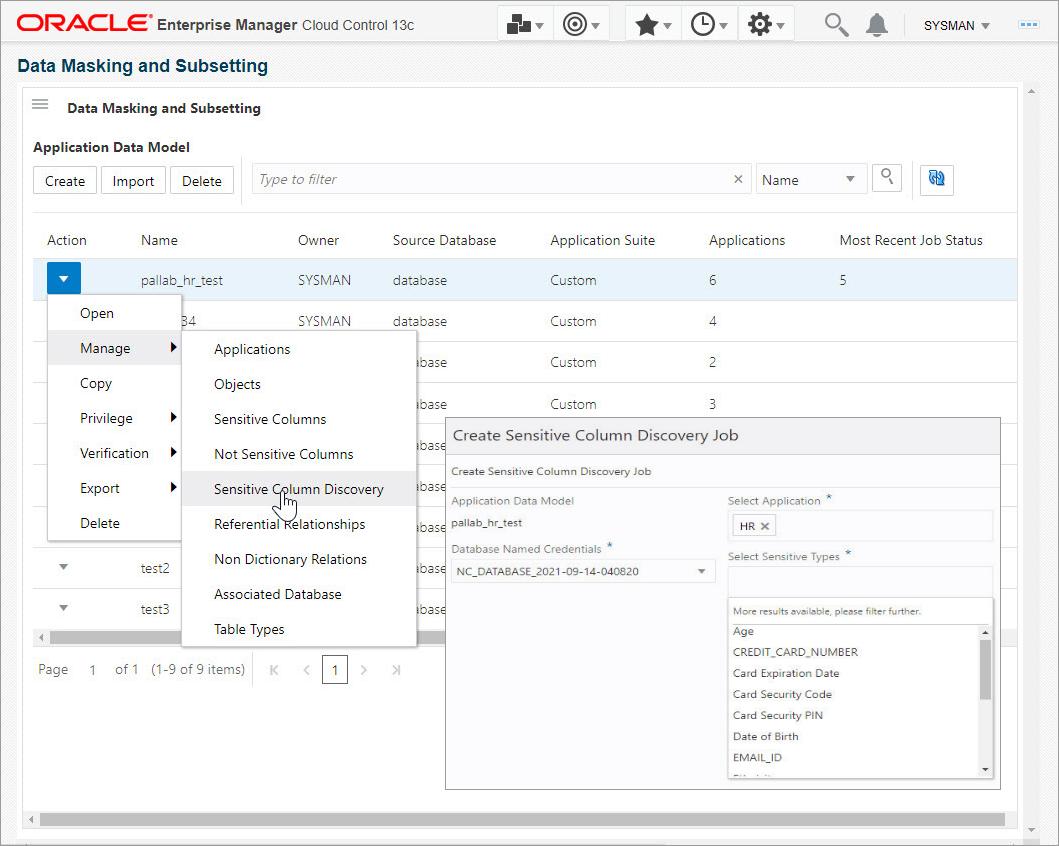Click the global search magnifier icon

click(836, 25)
